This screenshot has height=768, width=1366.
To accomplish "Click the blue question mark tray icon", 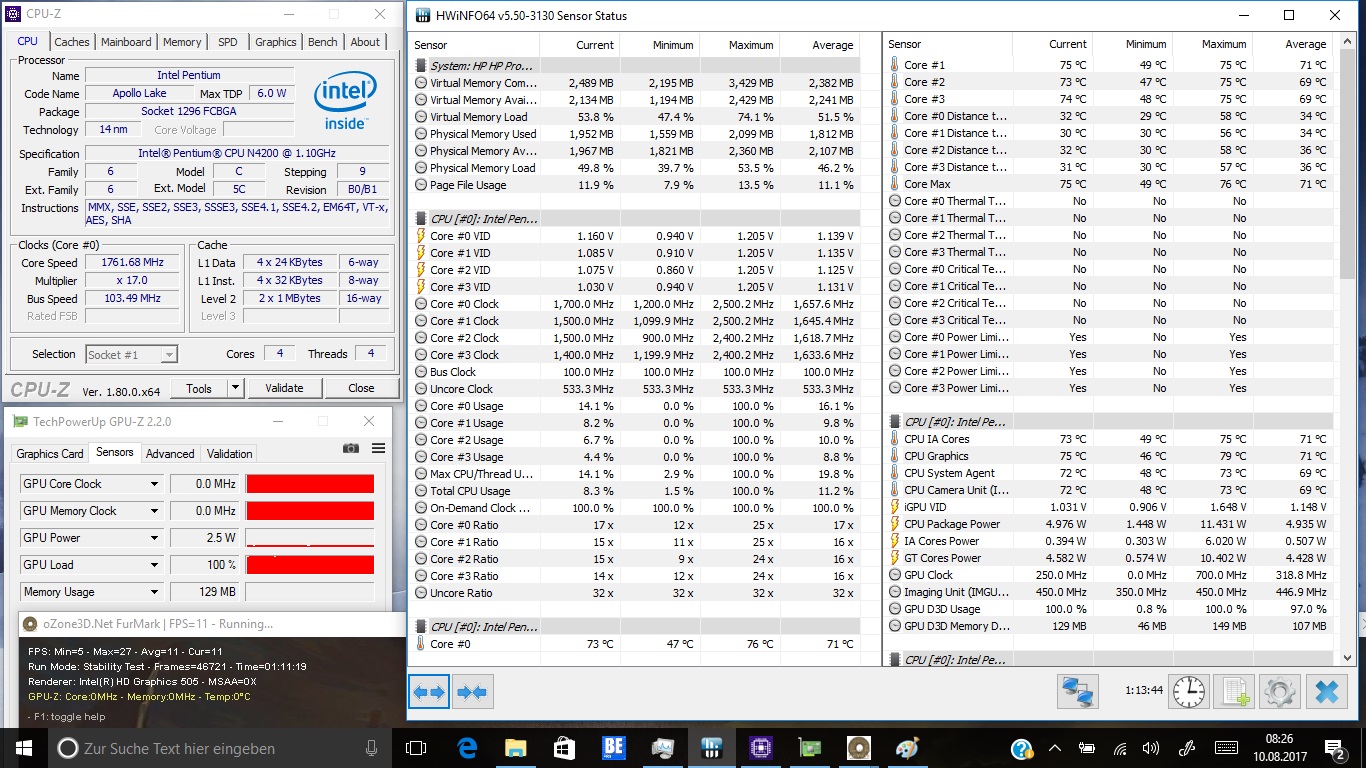I will [x=1021, y=749].
